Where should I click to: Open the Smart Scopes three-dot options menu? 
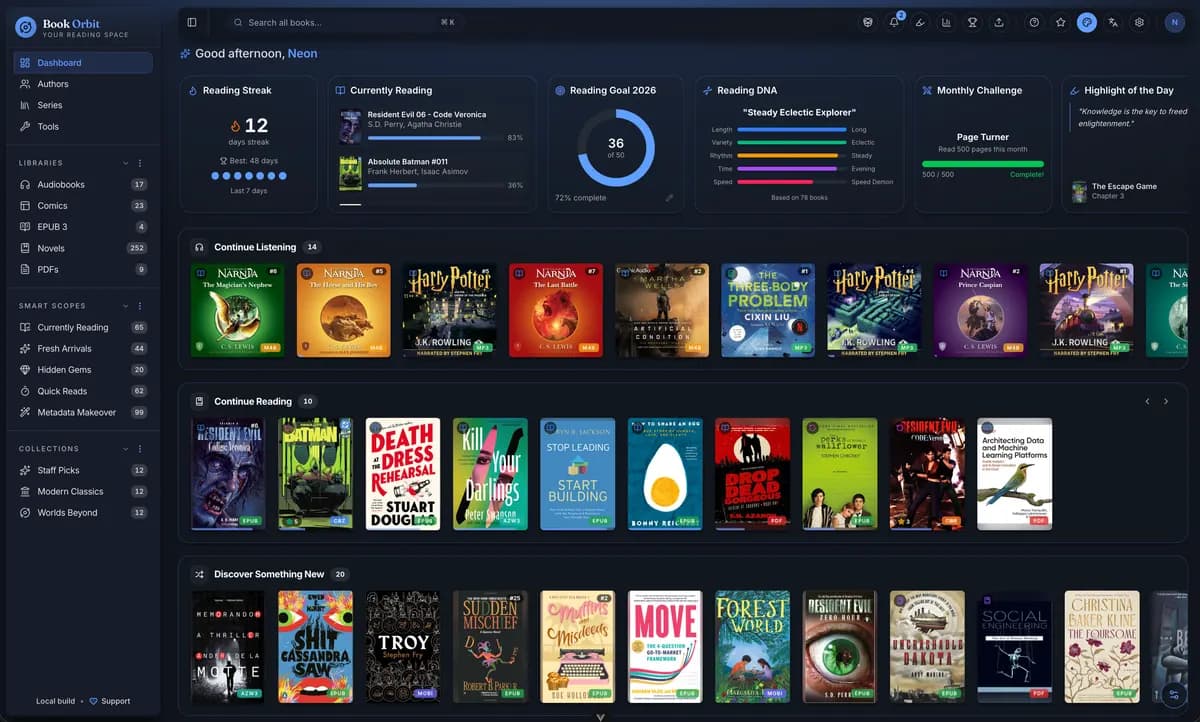tap(140, 306)
